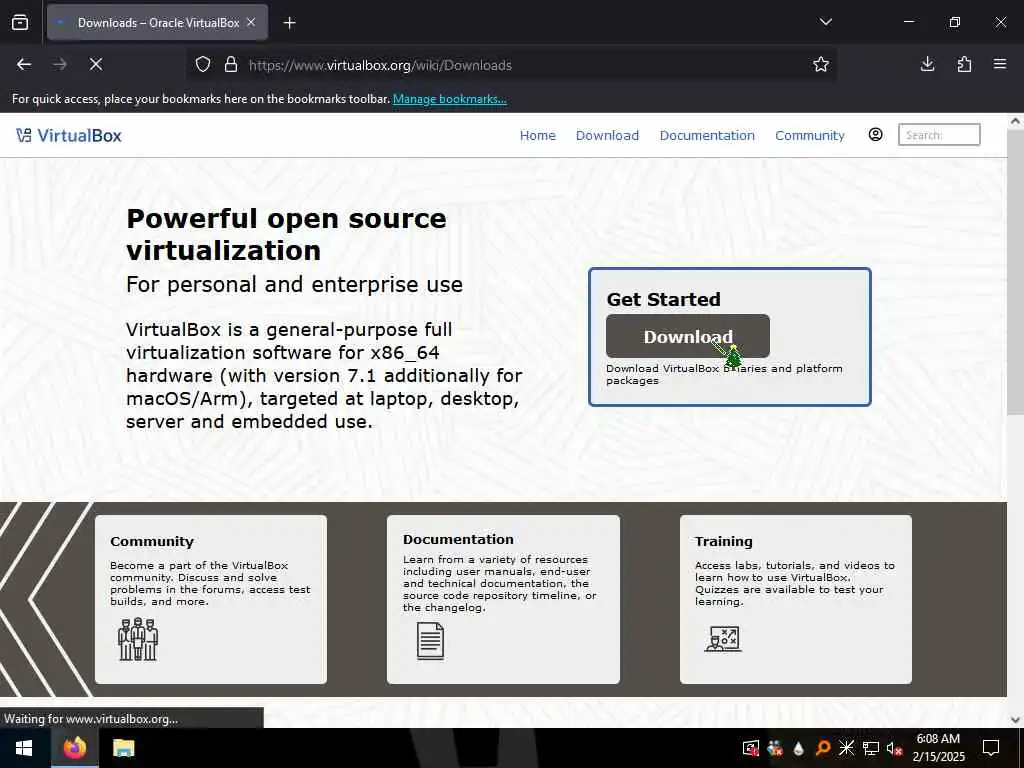Screen dimensions: 1024x768
Task: Click the page vertical scrollbar thumb
Action: point(1016,273)
